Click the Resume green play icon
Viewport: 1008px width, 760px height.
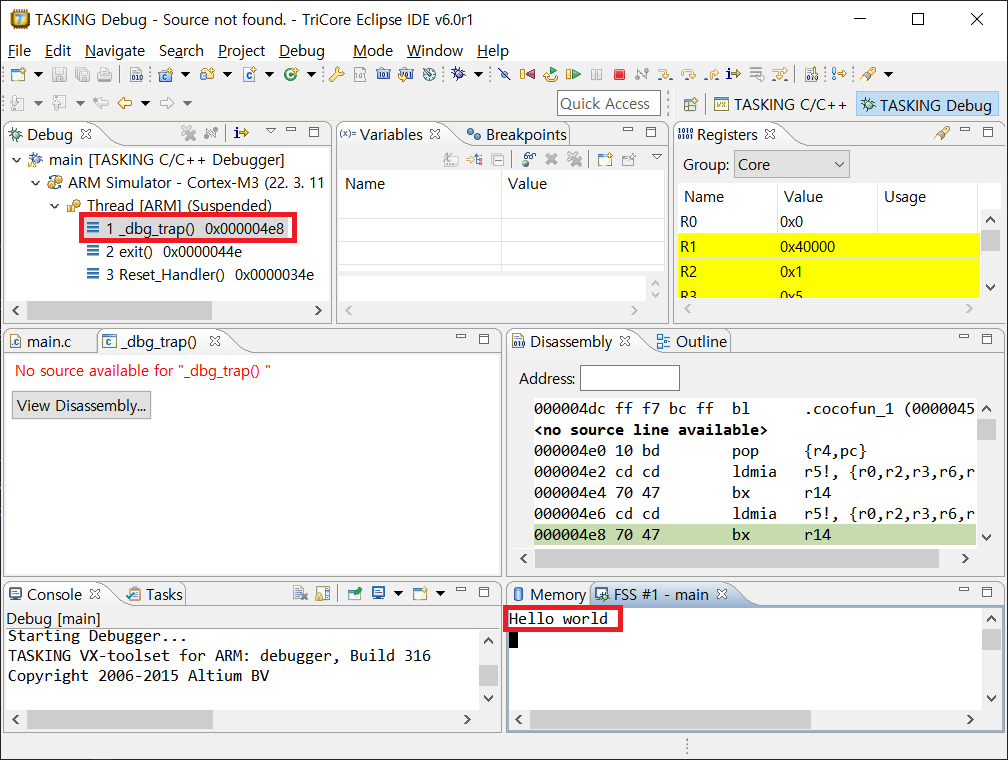coord(573,75)
